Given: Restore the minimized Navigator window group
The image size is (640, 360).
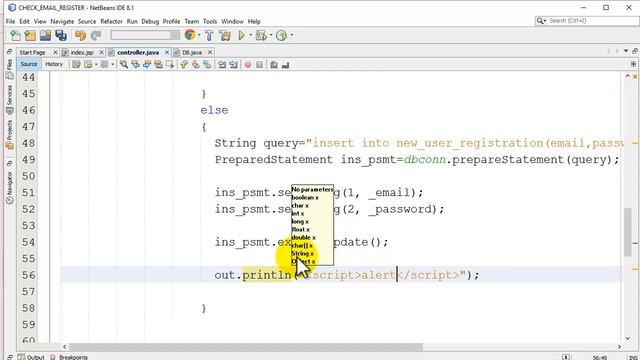Looking at the screenshot, I should point(10,163).
